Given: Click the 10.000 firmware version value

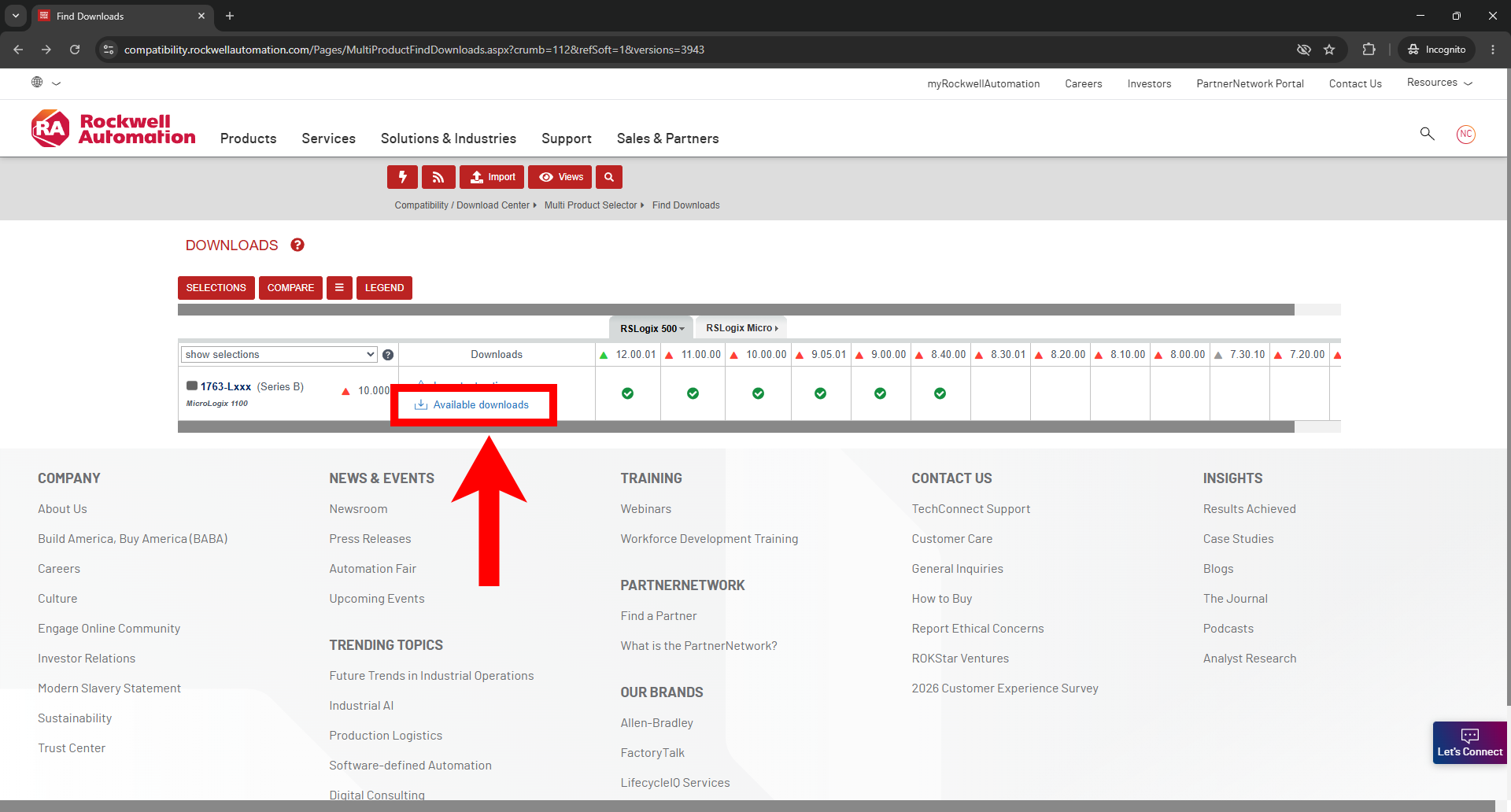Looking at the screenshot, I should [374, 391].
